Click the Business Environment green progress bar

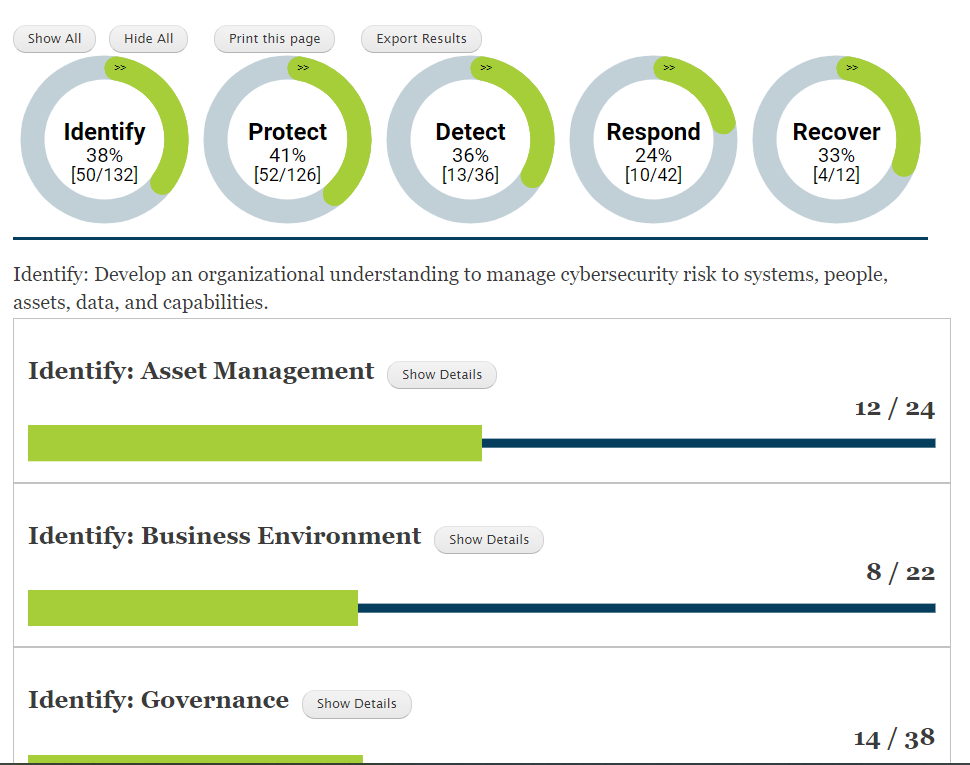(192, 608)
